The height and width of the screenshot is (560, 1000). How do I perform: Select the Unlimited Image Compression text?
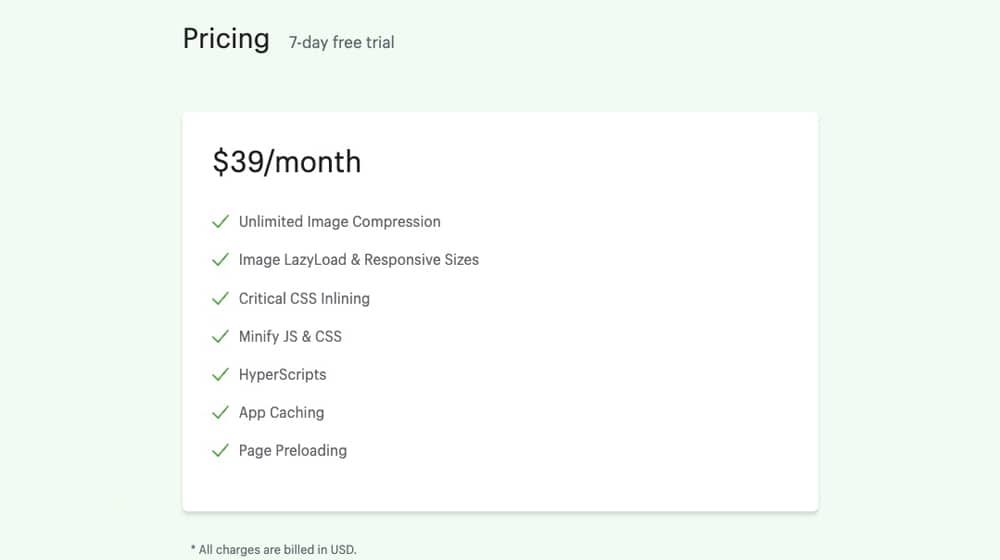pyautogui.click(x=339, y=222)
